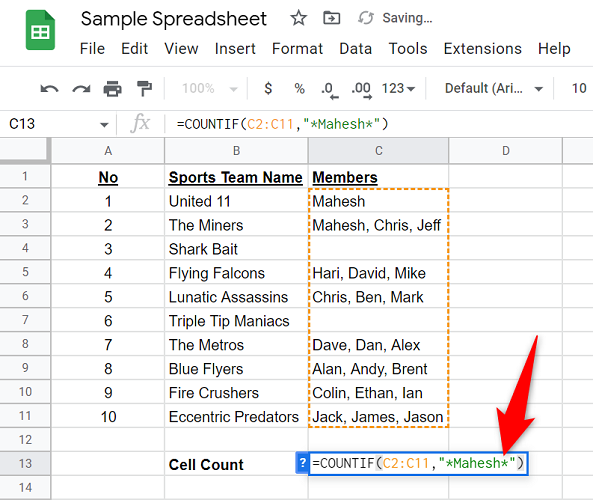This screenshot has height=500, width=593.
Task: Click the 'Blue Flyers' cell
Action: pos(236,368)
